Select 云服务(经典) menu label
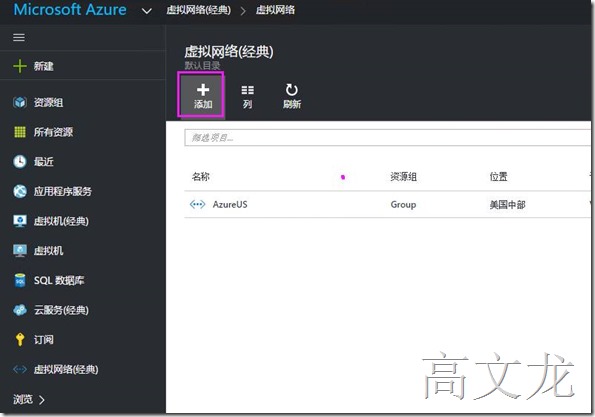Viewport: 595px width, 417px height. [x=61, y=310]
